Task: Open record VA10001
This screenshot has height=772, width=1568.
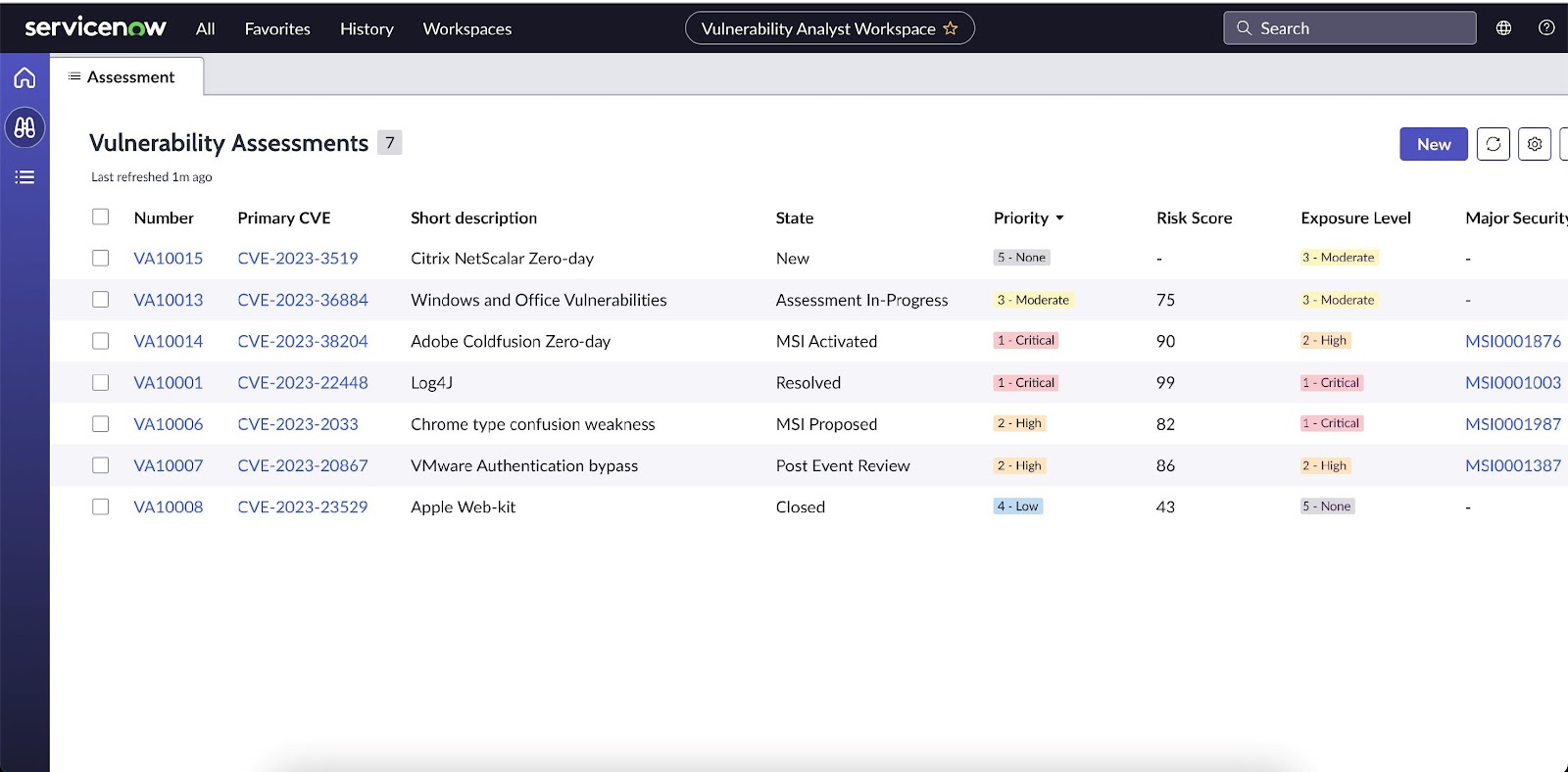Action: [169, 383]
